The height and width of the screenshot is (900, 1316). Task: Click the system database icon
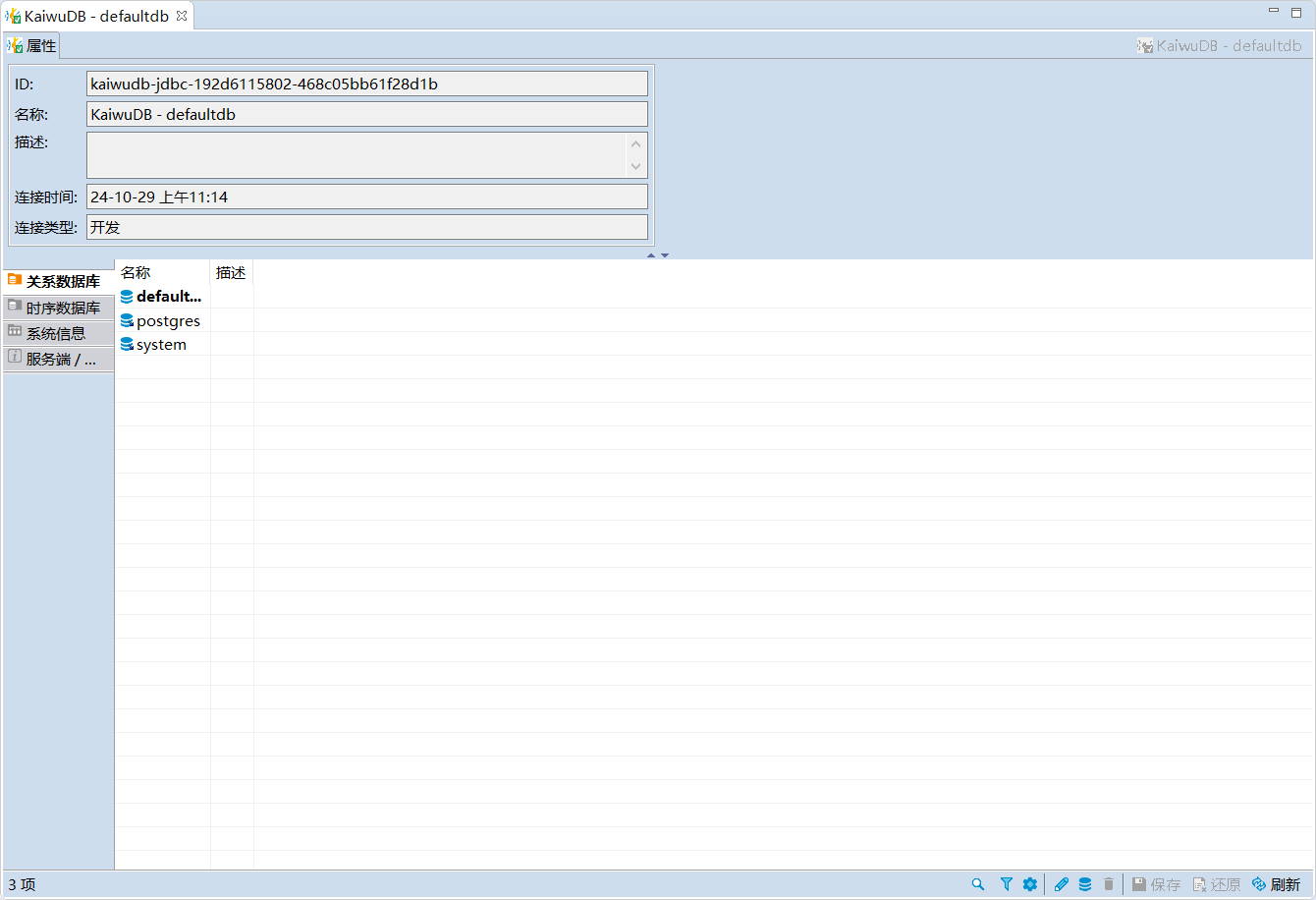127,345
